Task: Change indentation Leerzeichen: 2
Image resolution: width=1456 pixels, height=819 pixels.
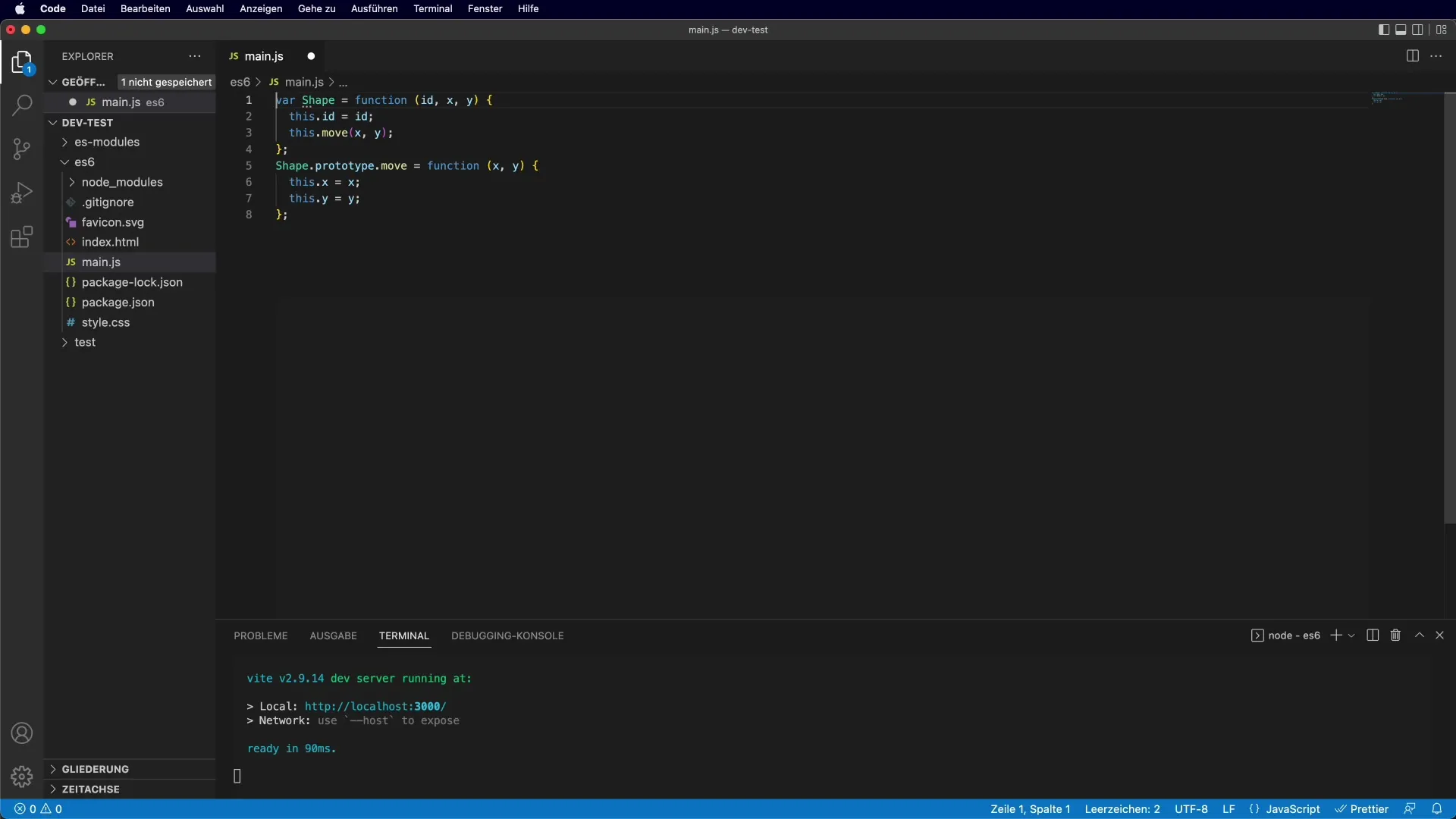Action: (x=1122, y=809)
